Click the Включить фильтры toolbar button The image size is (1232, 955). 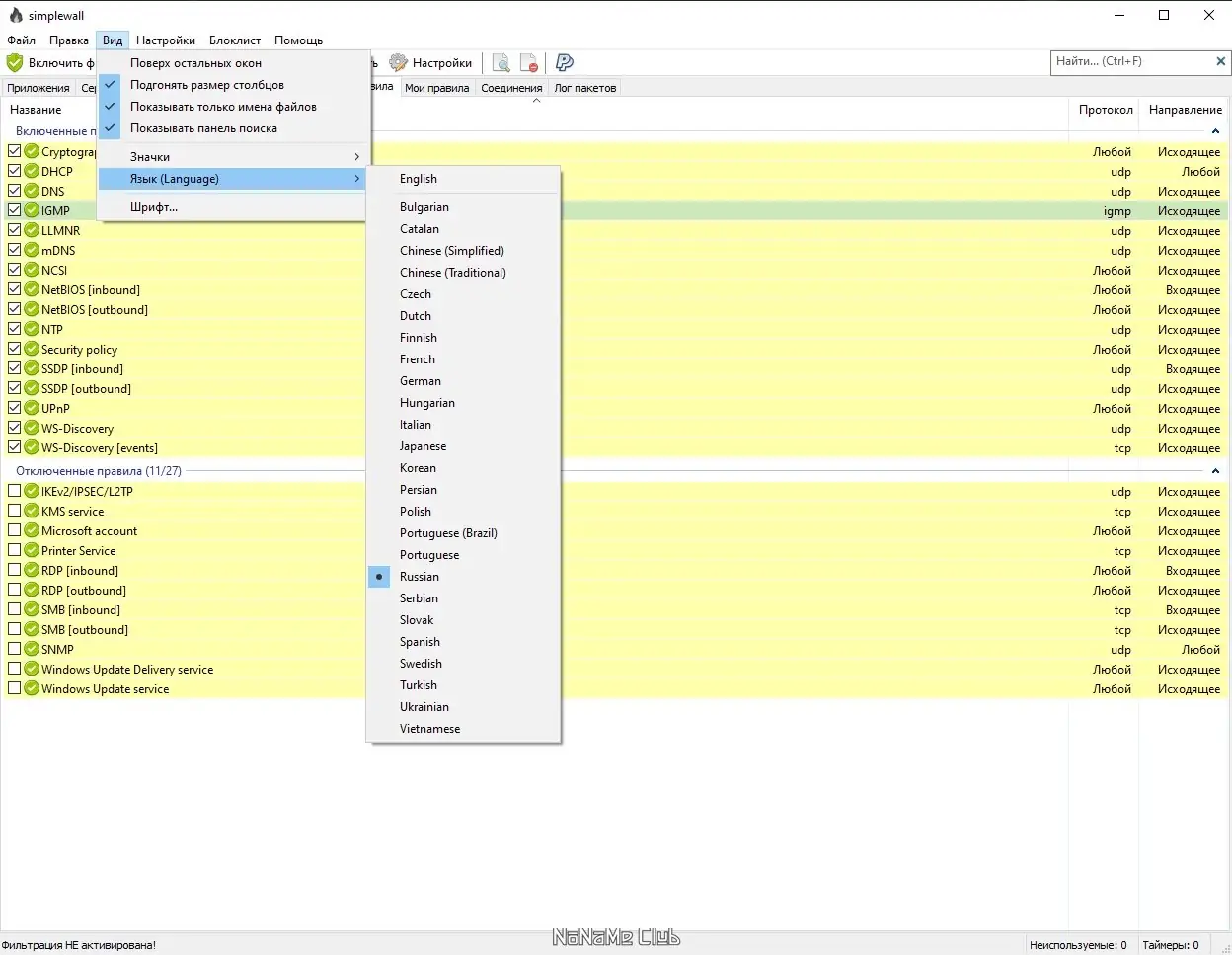coord(50,63)
